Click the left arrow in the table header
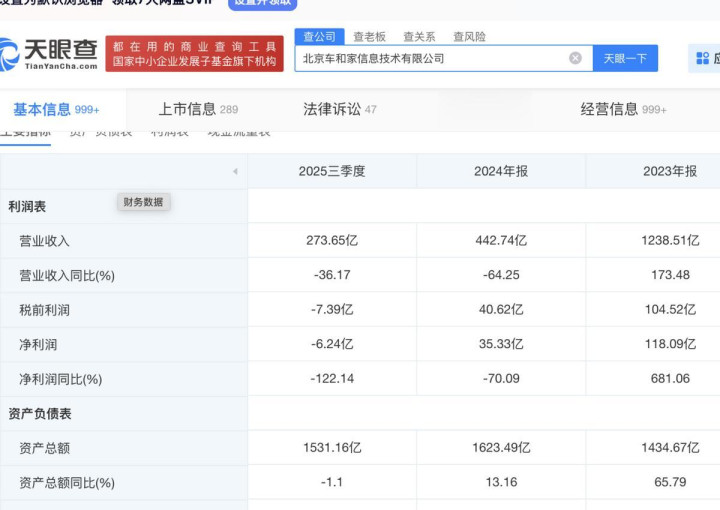The width and height of the screenshot is (720, 510). point(235,171)
